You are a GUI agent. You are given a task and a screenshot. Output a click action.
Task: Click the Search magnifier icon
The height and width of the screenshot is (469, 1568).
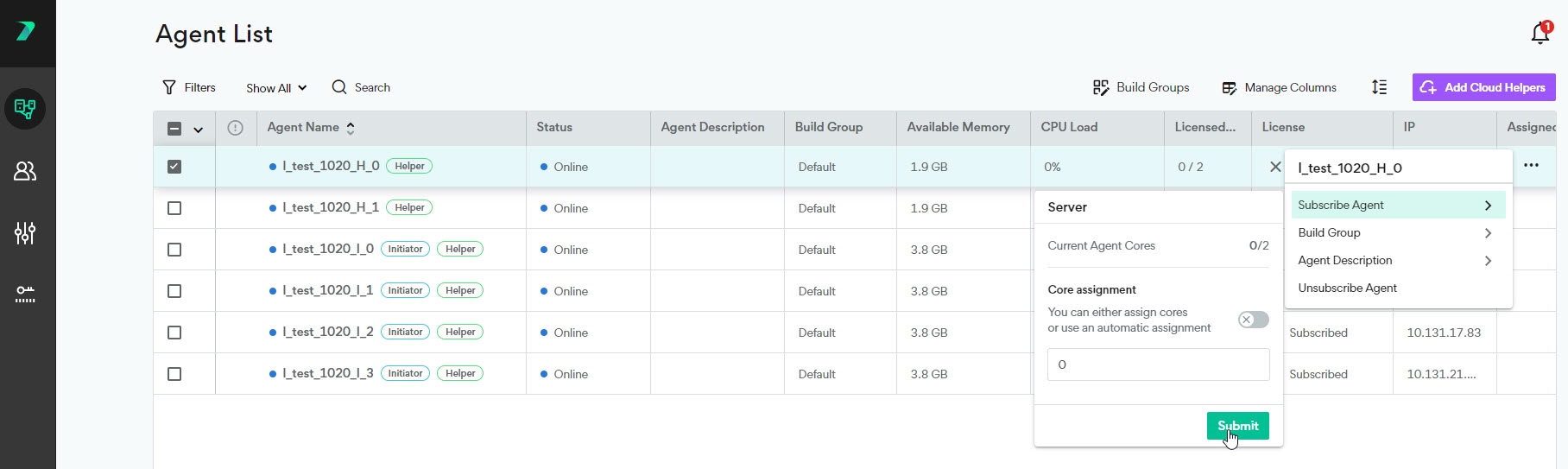coord(339,87)
